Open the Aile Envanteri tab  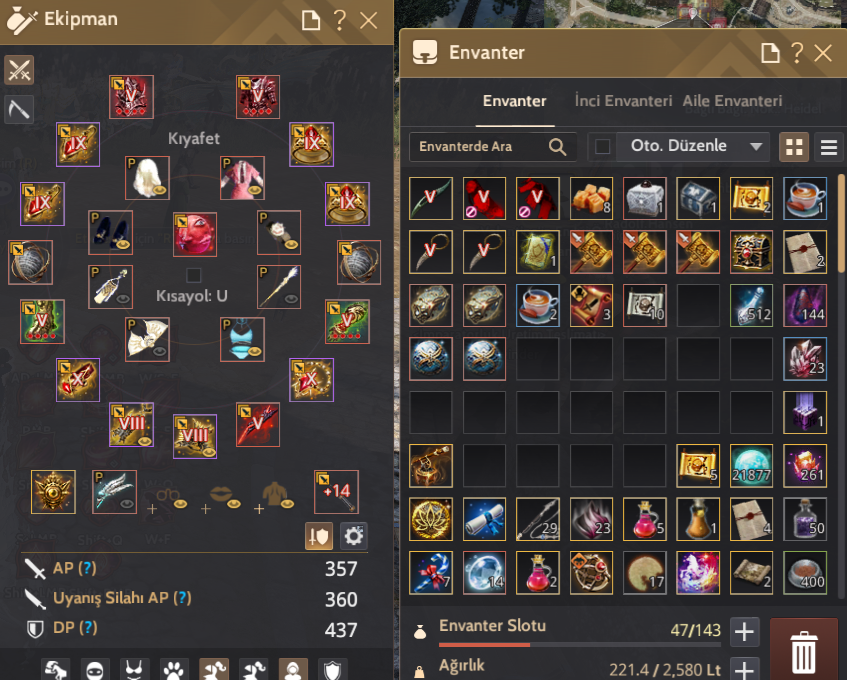pos(732,101)
